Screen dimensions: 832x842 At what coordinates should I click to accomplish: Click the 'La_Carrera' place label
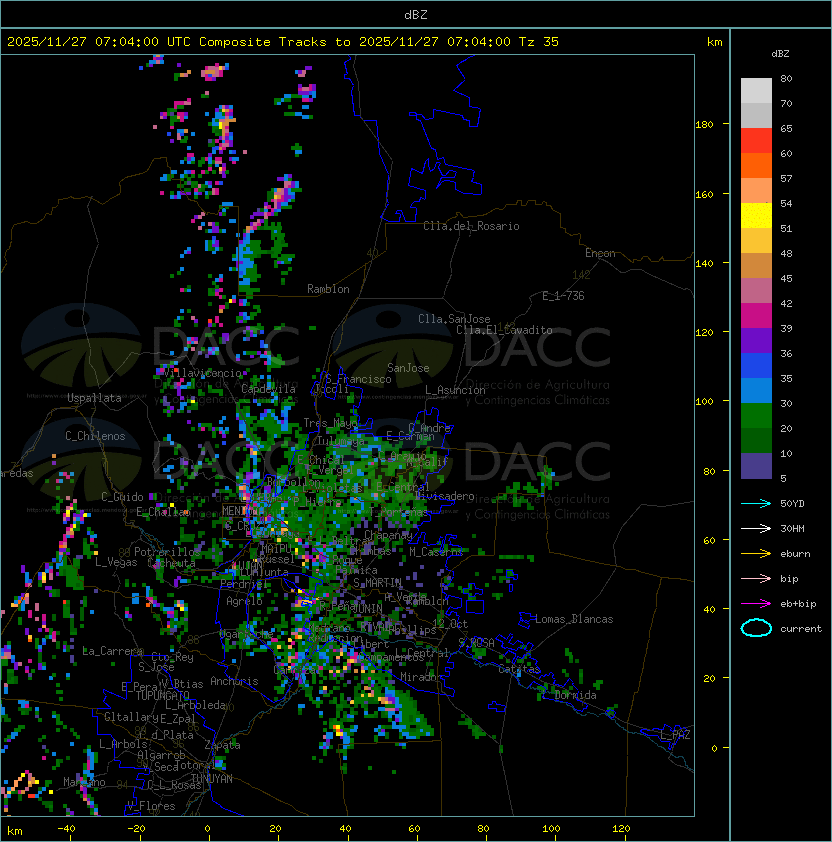click(x=113, y=651)
